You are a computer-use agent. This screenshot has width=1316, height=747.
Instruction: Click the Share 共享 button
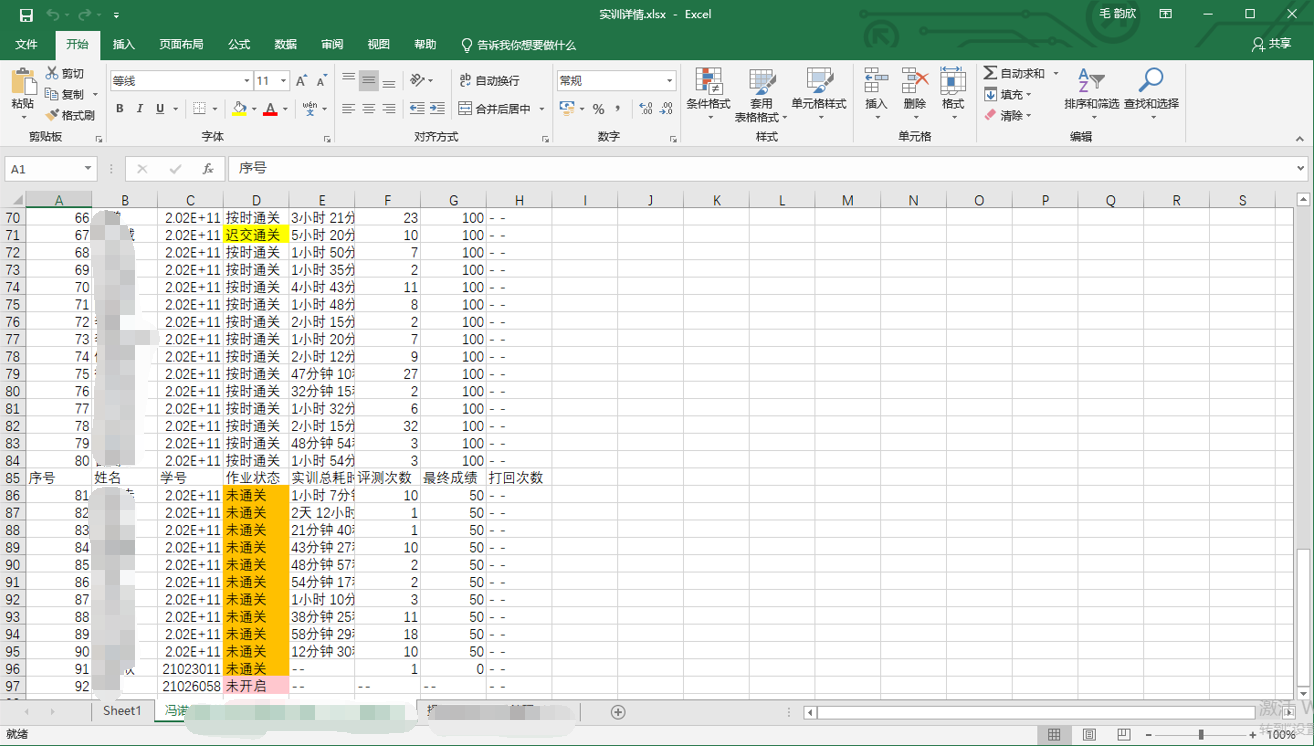coord(1271,45)
